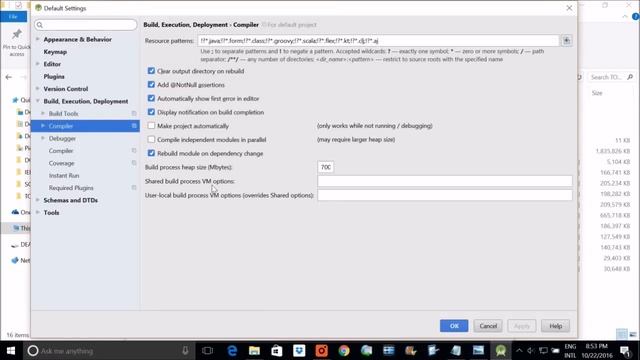The width and height of the screenshot is (640, 360).
Task: Select Instant Run settings item
Action: (x=64, y=176)
